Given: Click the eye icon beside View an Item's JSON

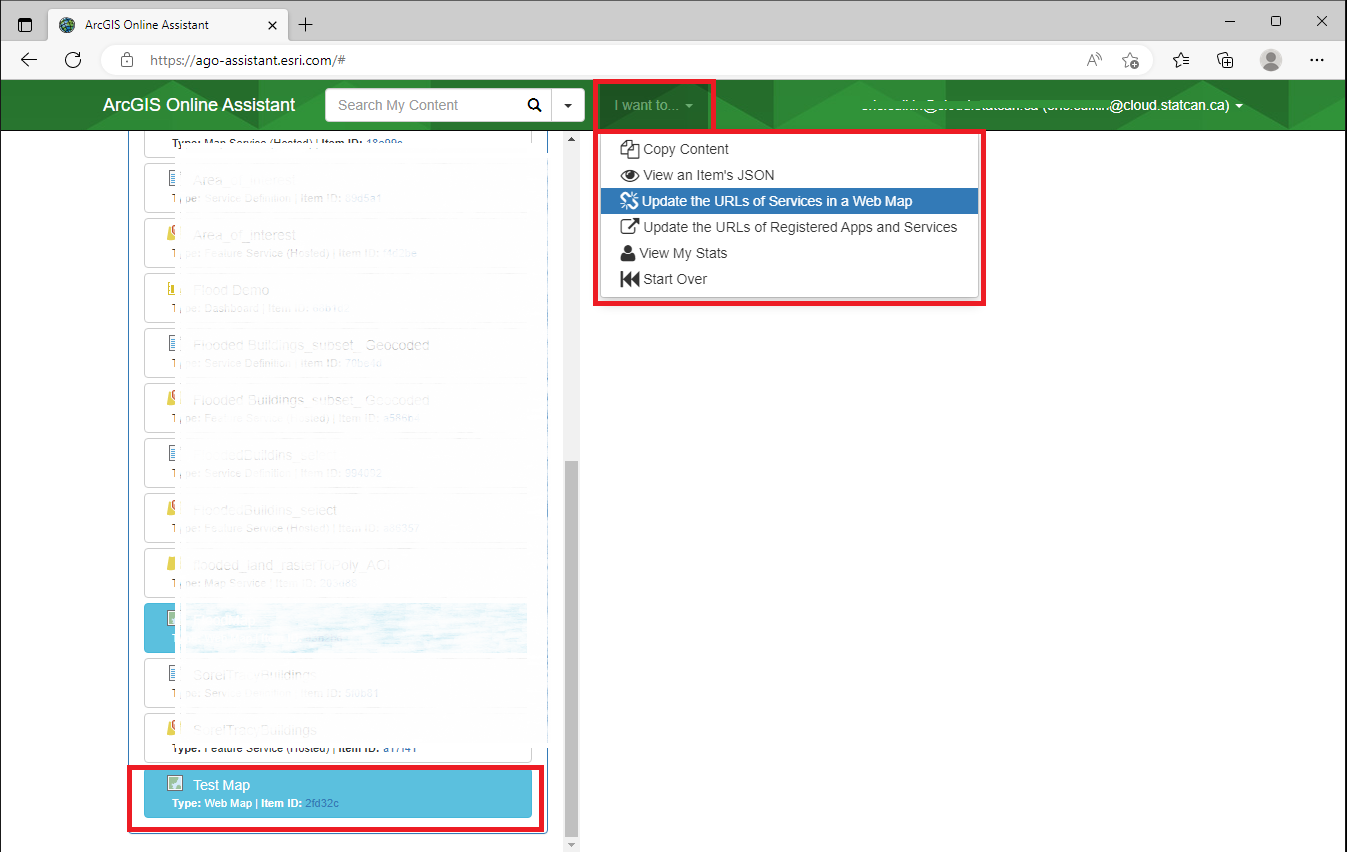Looking at the screenshot, I should click(x=629, y=175).
